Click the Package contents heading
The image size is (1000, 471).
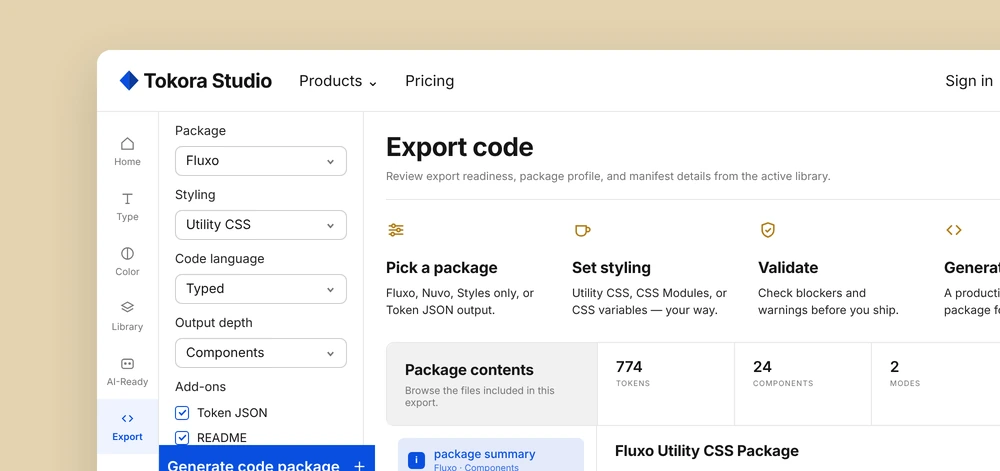469,370
